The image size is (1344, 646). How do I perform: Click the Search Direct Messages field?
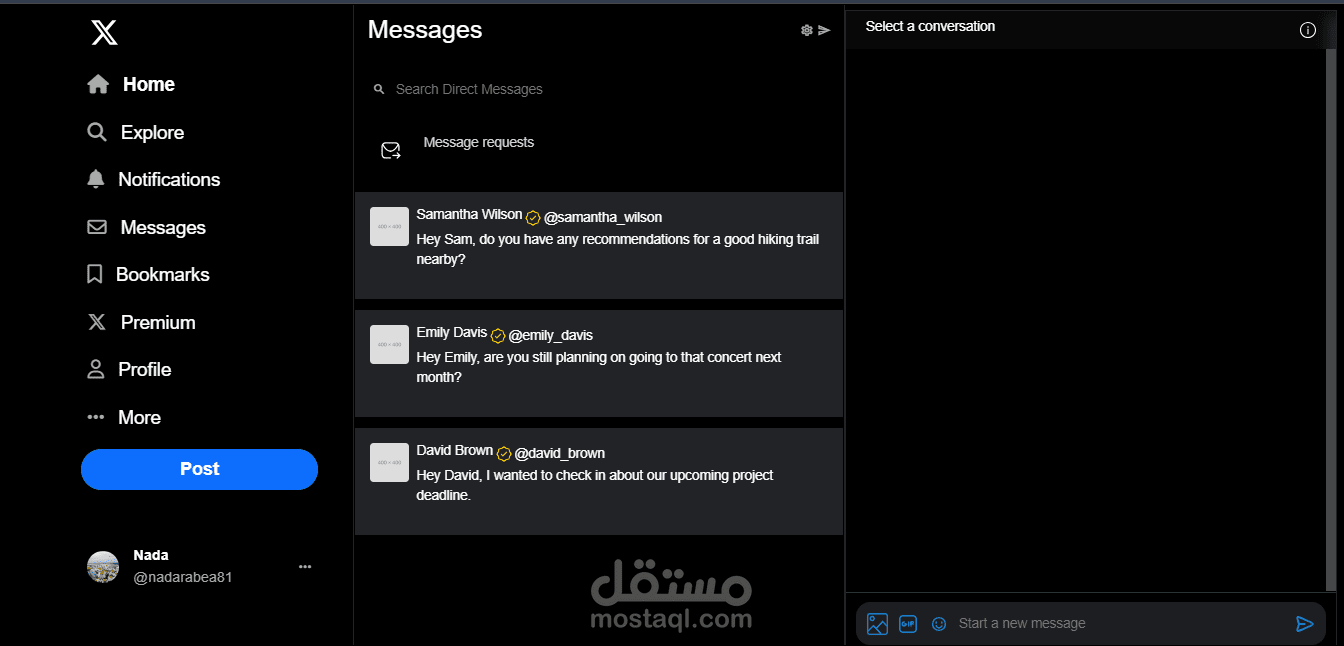coord(599,89)
